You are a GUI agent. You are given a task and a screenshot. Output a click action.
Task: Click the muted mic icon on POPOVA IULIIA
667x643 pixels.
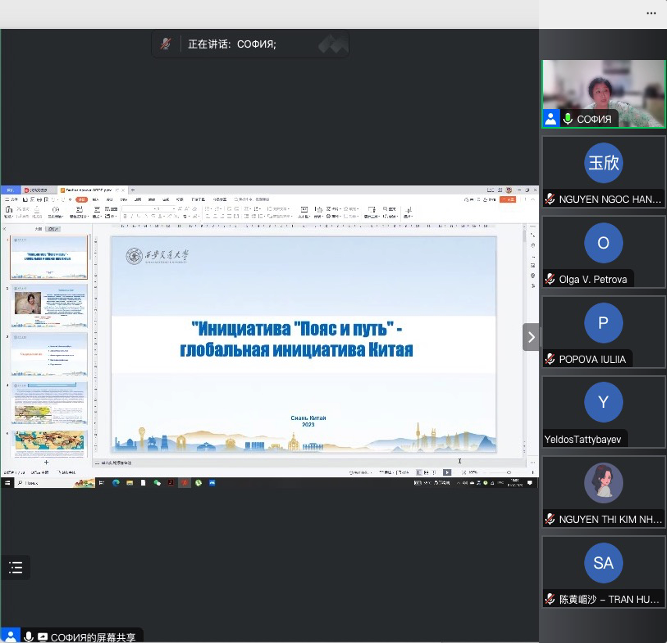tap(550, 359)
